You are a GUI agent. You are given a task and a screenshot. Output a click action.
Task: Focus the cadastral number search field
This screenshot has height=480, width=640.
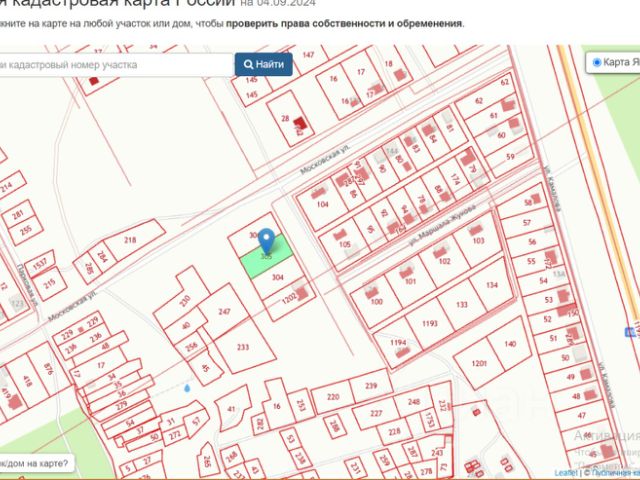coord(115,64)
